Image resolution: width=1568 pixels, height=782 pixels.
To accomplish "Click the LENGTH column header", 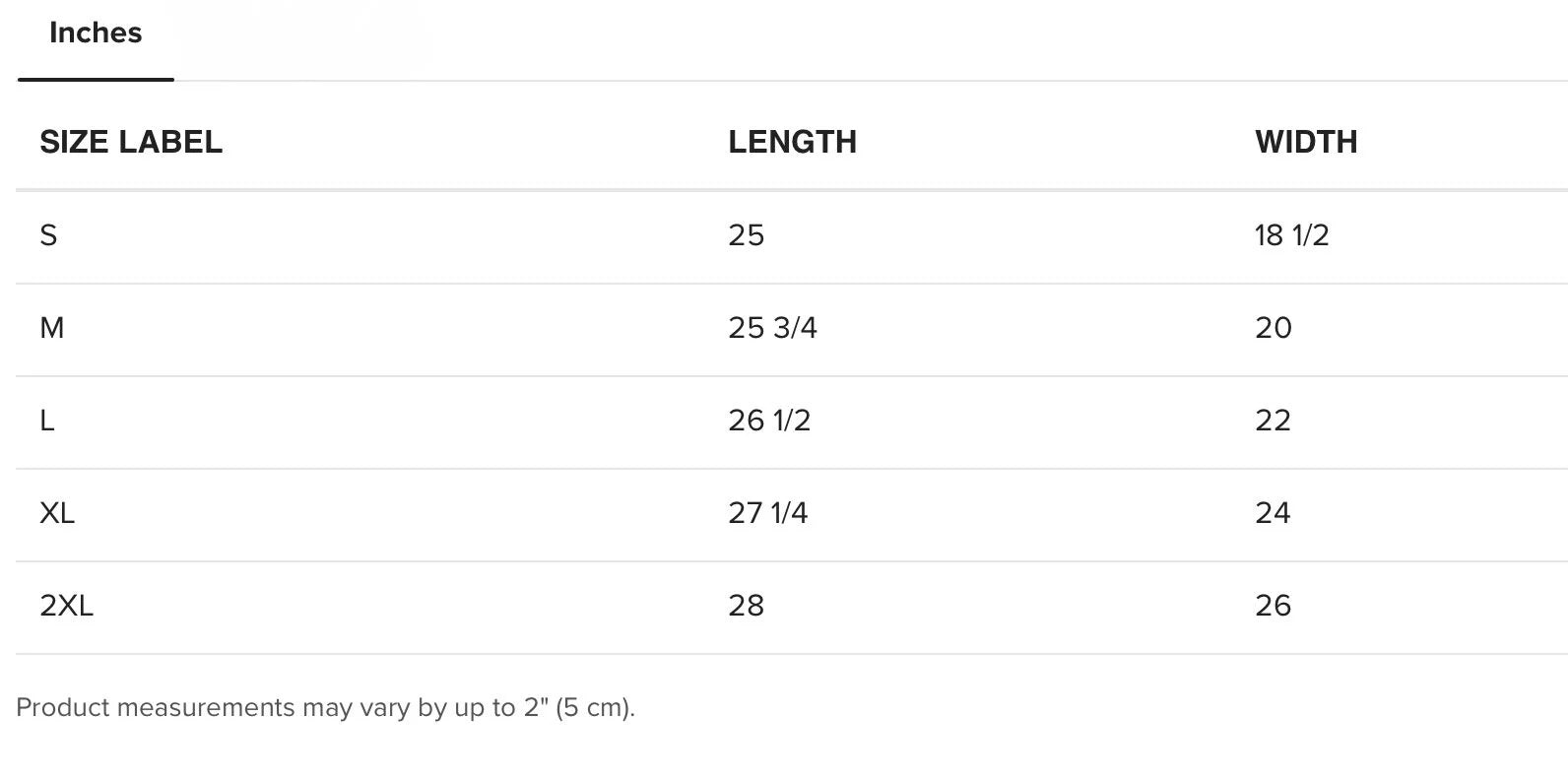I will (792, 142).
